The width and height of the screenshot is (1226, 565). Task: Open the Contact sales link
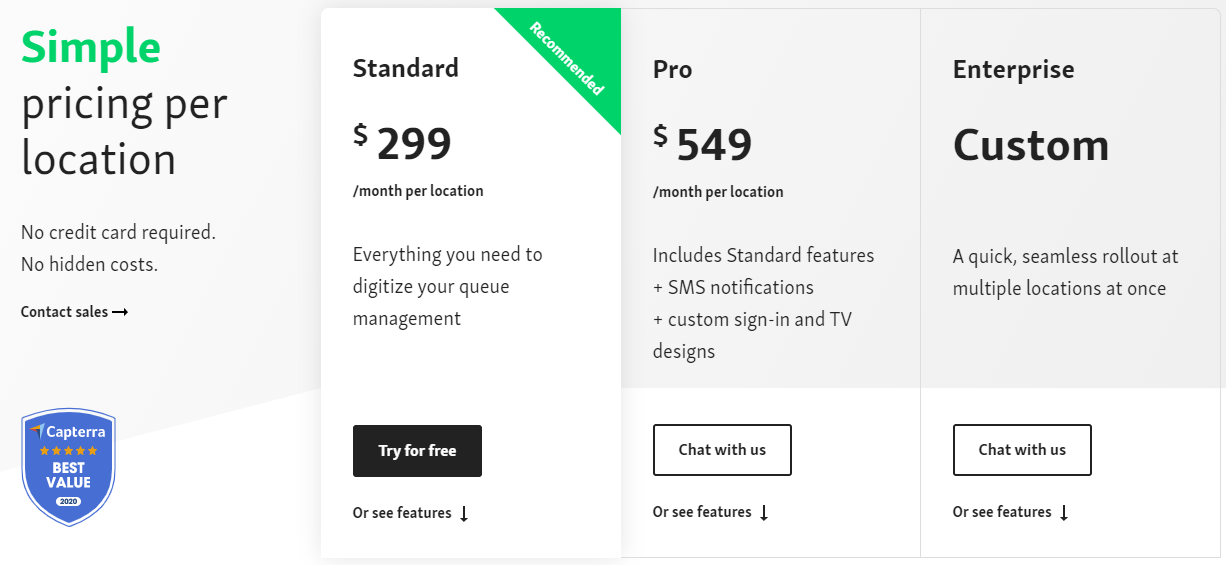point(65,312)
